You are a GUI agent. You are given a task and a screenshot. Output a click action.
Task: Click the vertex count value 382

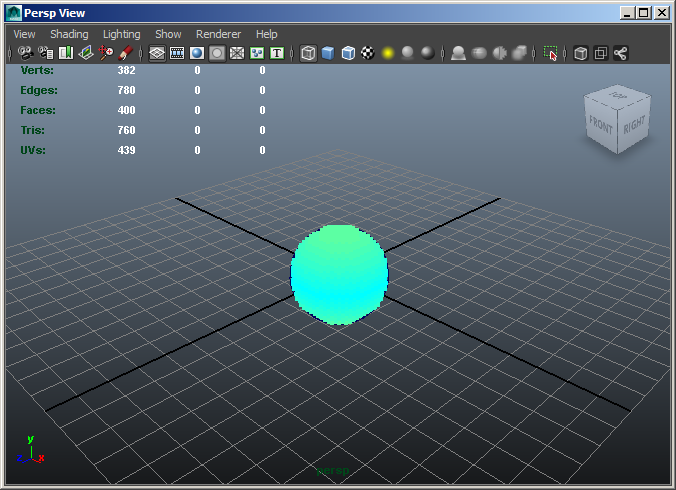[x=126, y=70]
